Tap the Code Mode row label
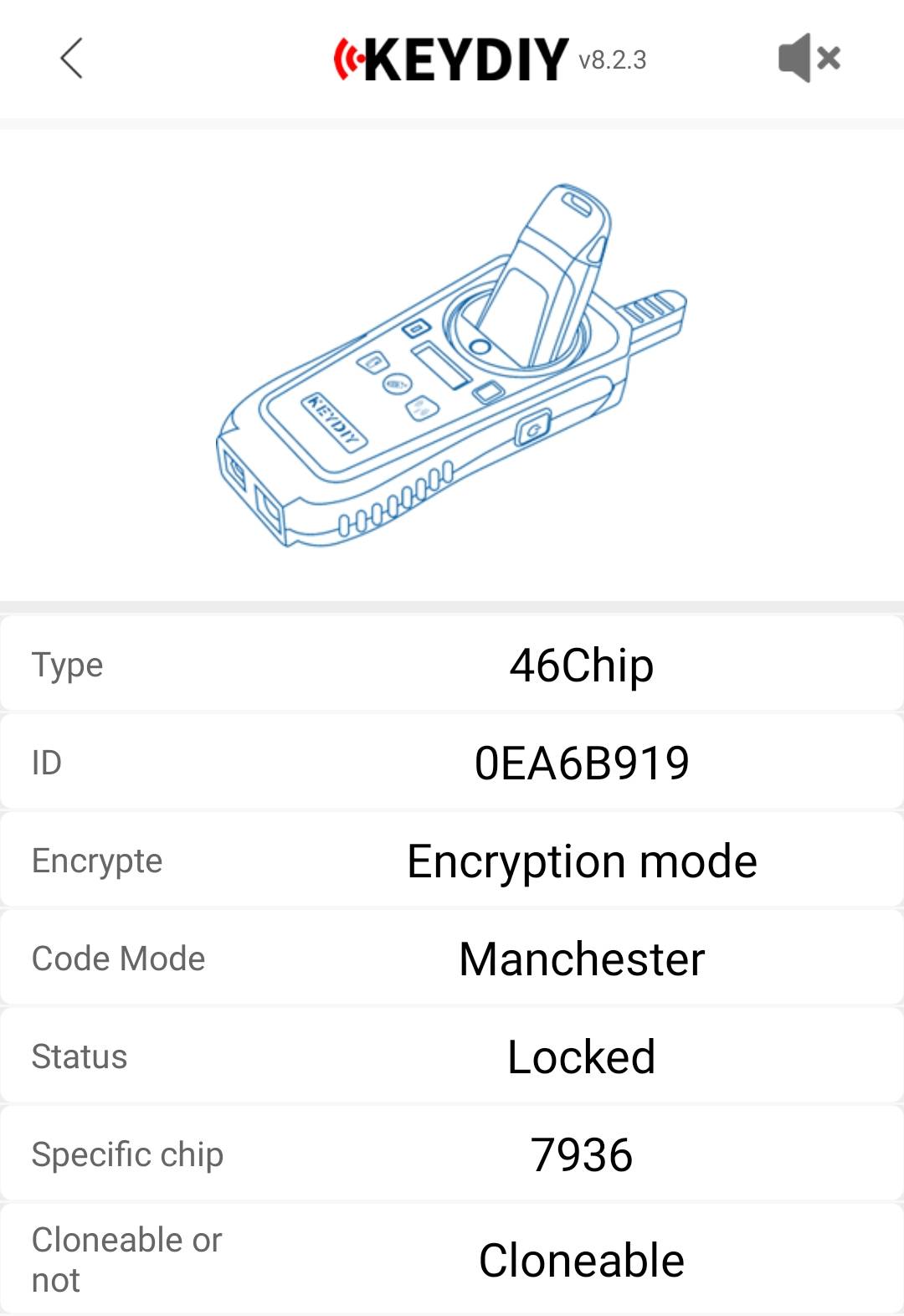 coord(118,959)
